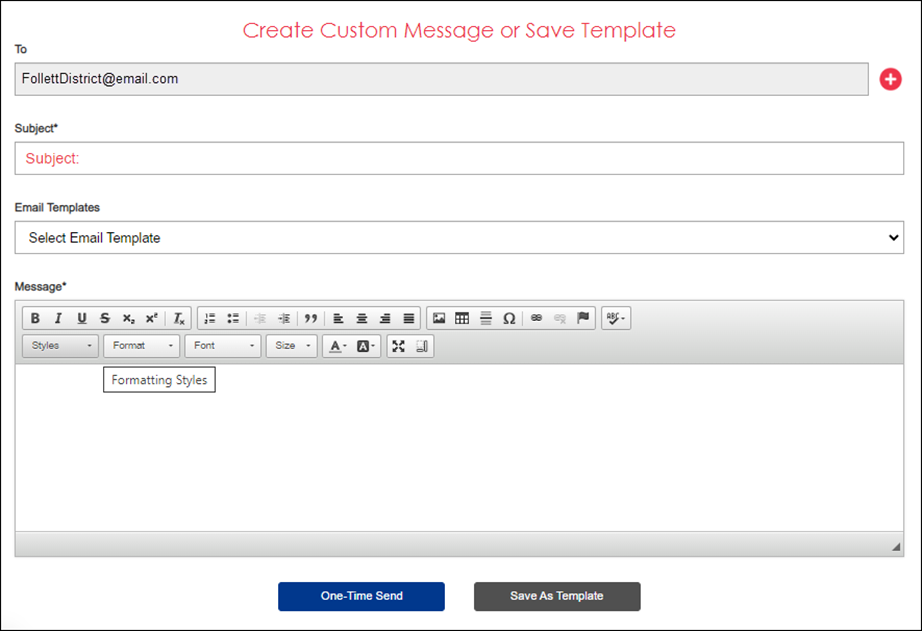Insert a block quote
Screen dimensions: 922x631
311,319
